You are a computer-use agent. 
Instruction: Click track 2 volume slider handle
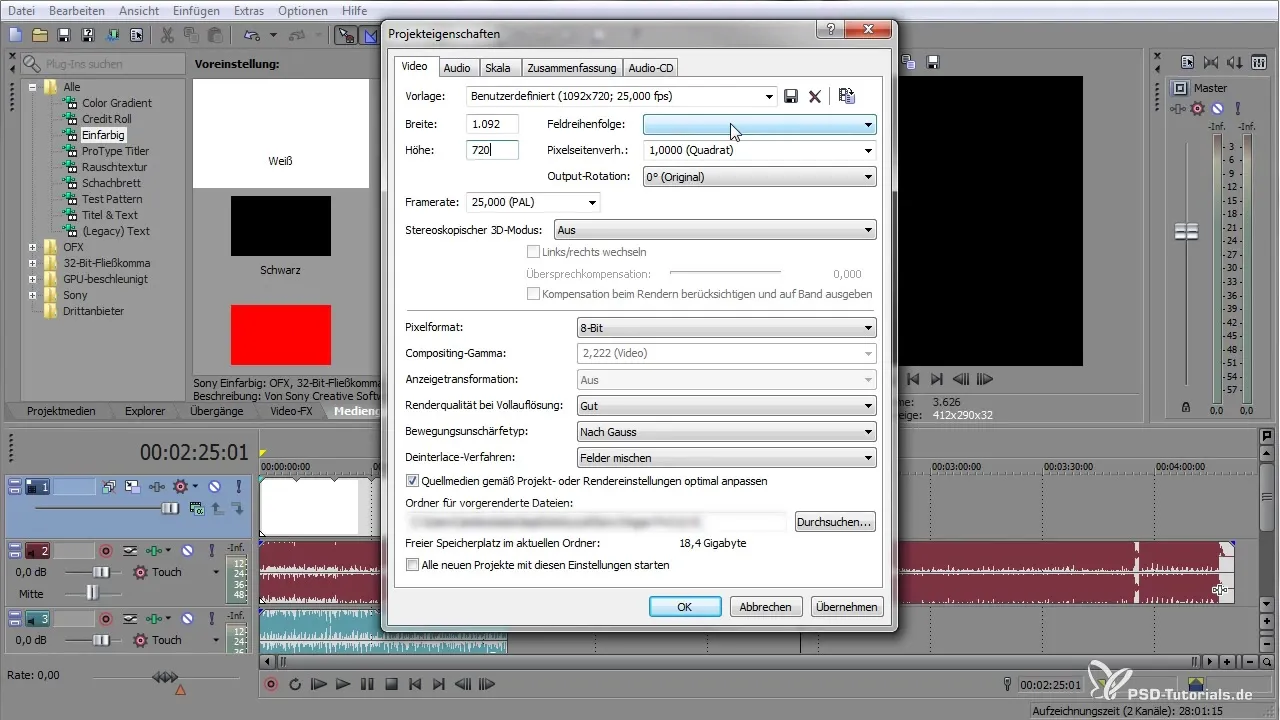(x=101, y=572)
